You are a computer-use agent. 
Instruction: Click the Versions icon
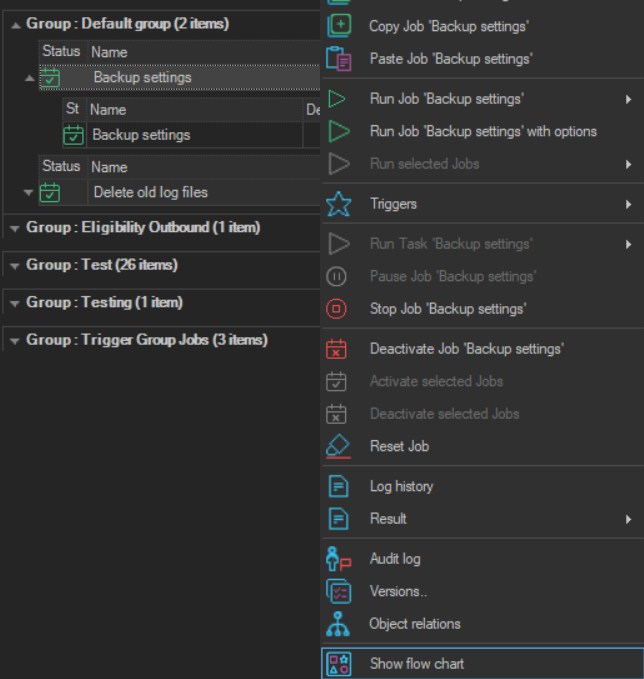click(x=339, y=592)
